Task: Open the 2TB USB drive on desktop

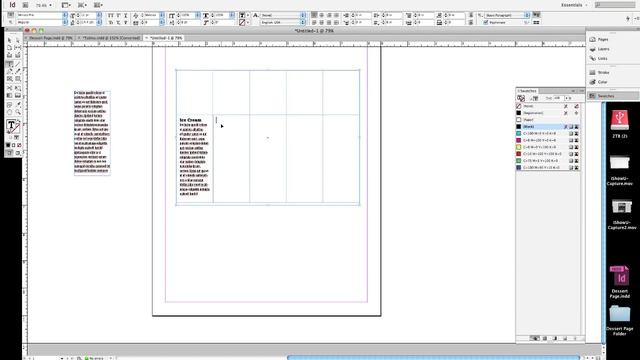Action: [620, 124]
